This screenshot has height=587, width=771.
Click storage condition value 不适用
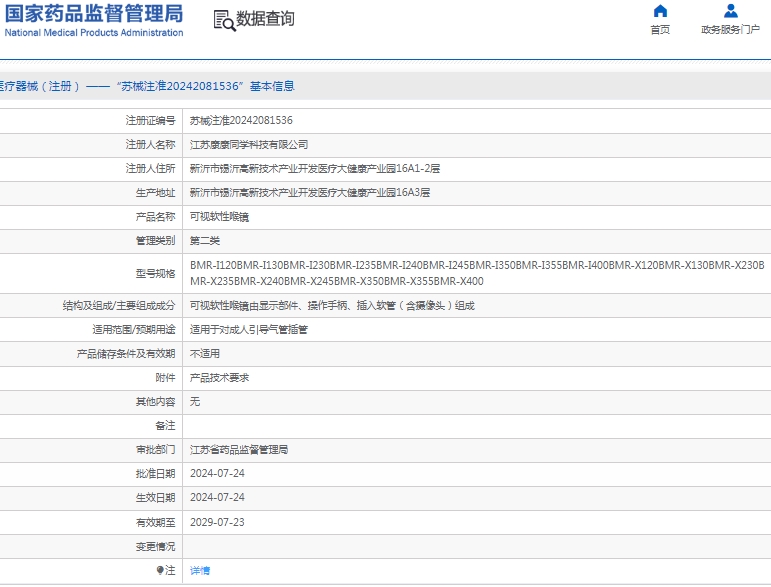pyautogui.click(x=205, y=354)
